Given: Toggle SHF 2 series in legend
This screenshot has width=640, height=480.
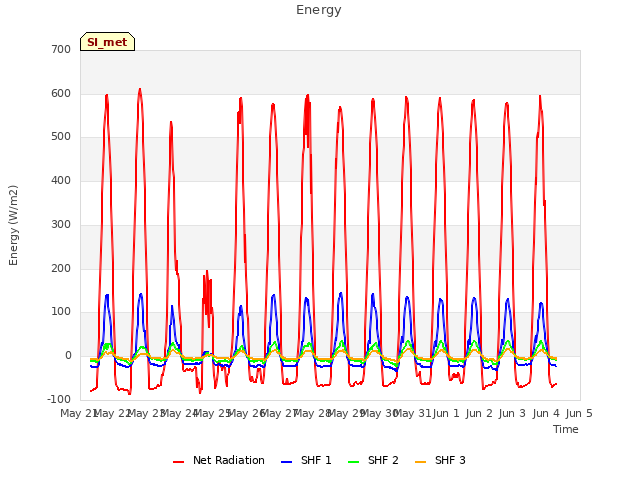Looking at the screenshot, I should coord(373,460).
